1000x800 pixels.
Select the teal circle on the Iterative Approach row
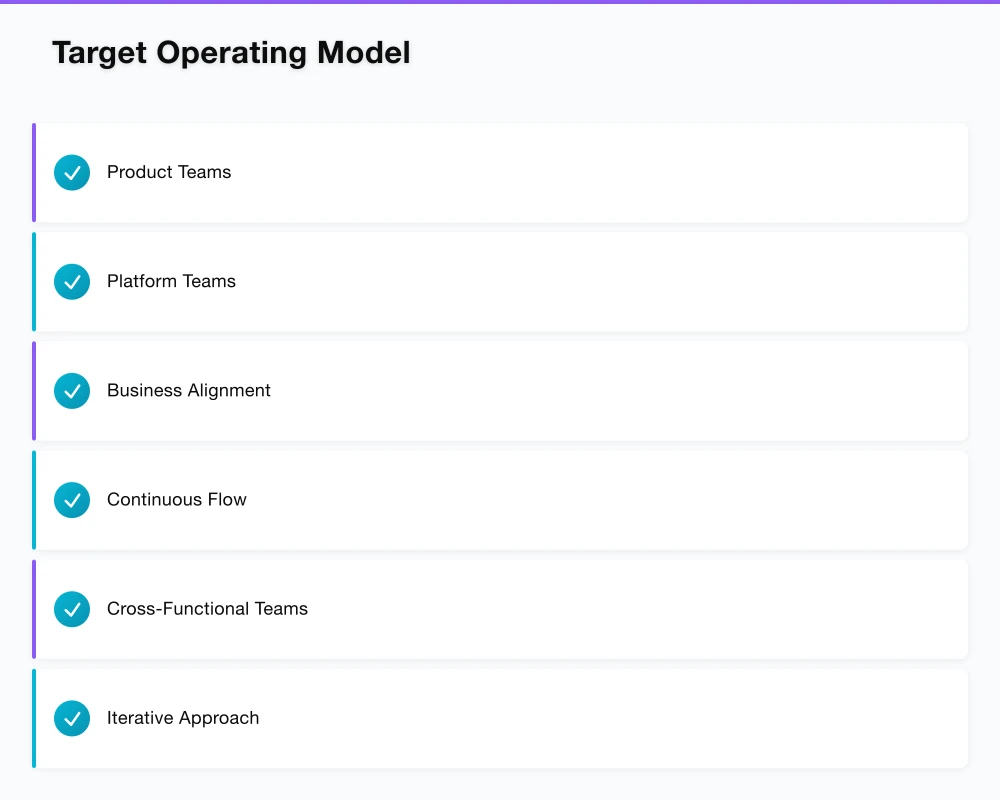71,717
